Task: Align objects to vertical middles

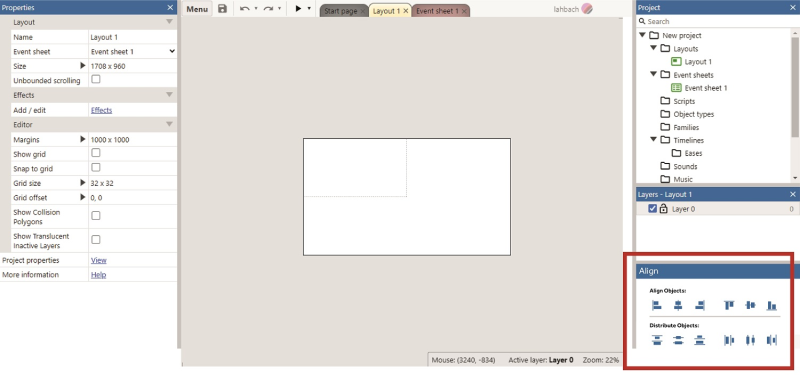Action: pos(751,306)
